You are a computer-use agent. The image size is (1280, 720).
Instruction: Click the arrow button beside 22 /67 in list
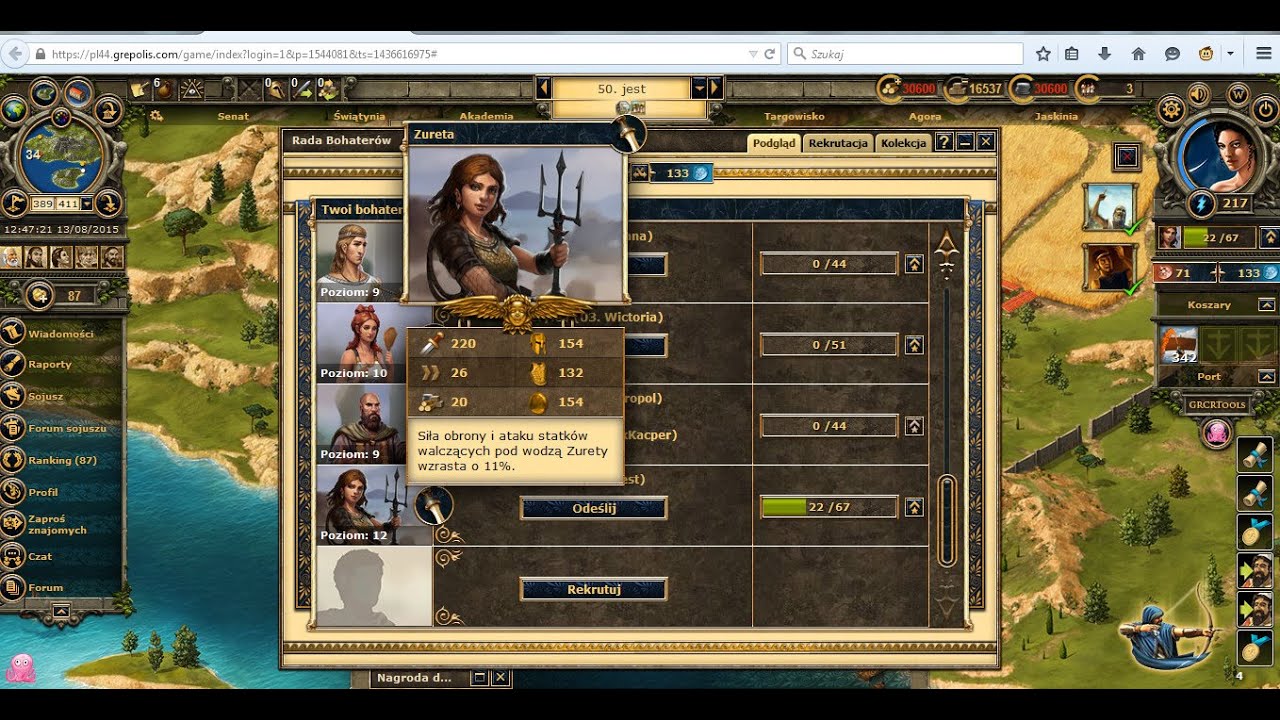[914, 507]
